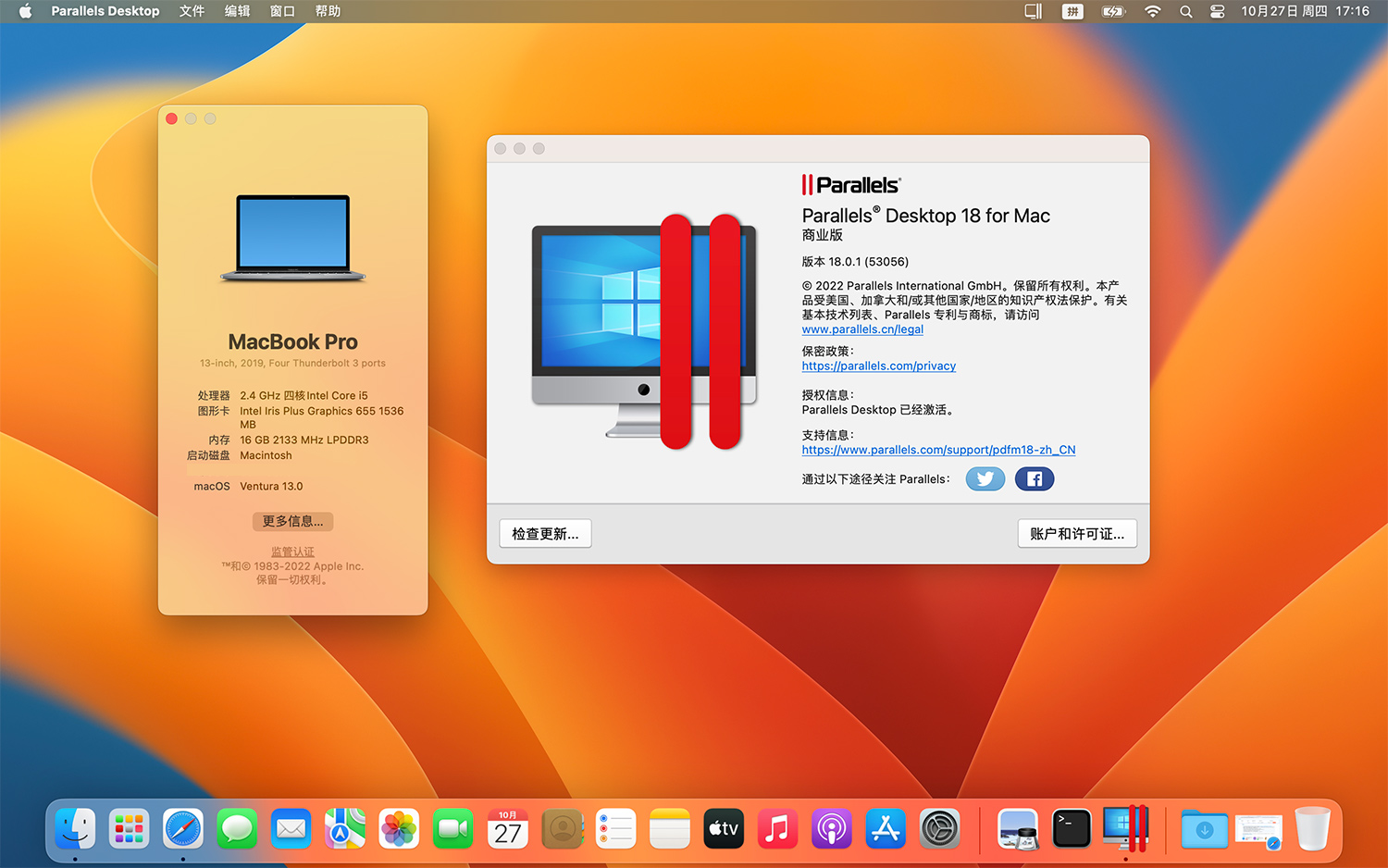
Task: Close the MacBook Pro about window
Action: click(171, 118)
